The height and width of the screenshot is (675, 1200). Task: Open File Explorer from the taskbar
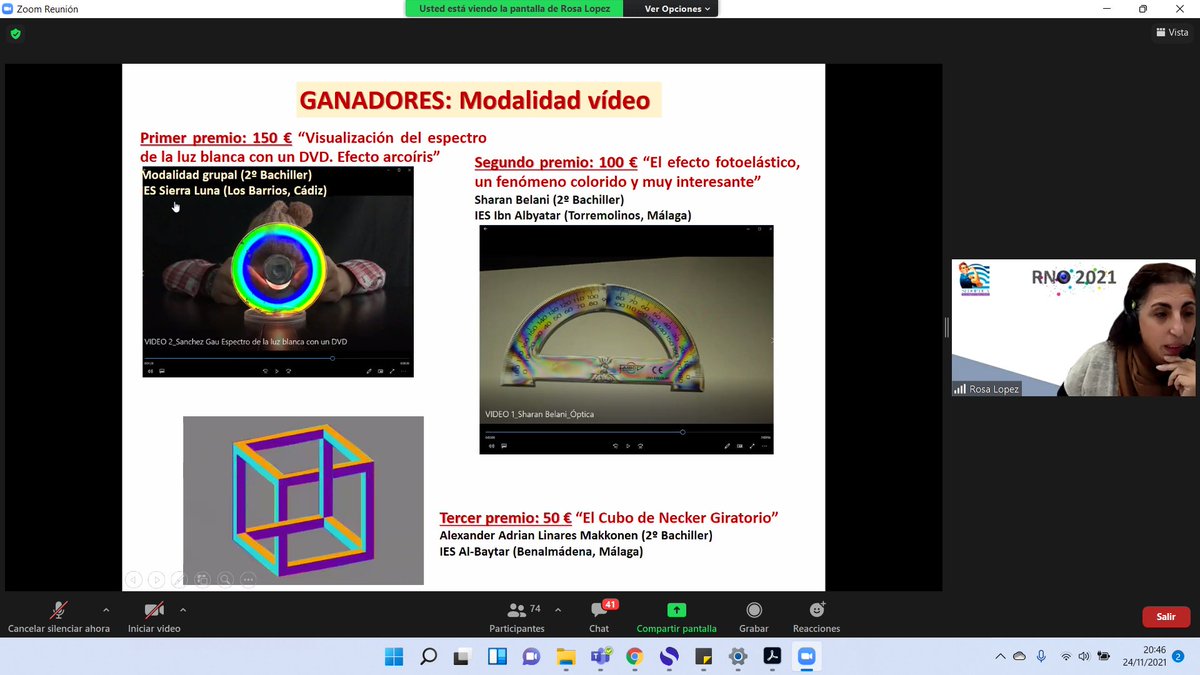[x=566, y=656]
